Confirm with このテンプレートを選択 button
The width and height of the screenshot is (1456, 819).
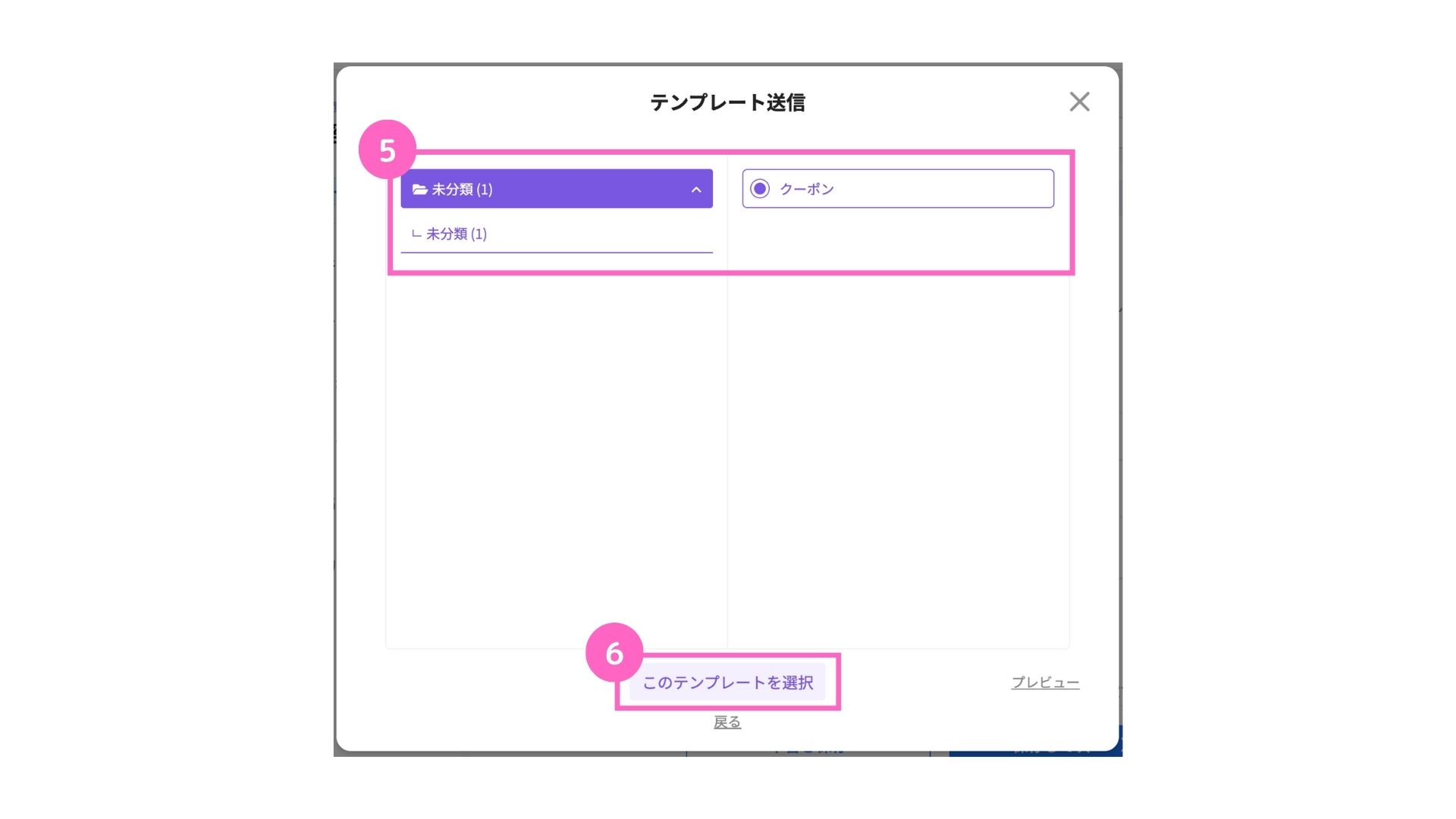coord(727,682)
